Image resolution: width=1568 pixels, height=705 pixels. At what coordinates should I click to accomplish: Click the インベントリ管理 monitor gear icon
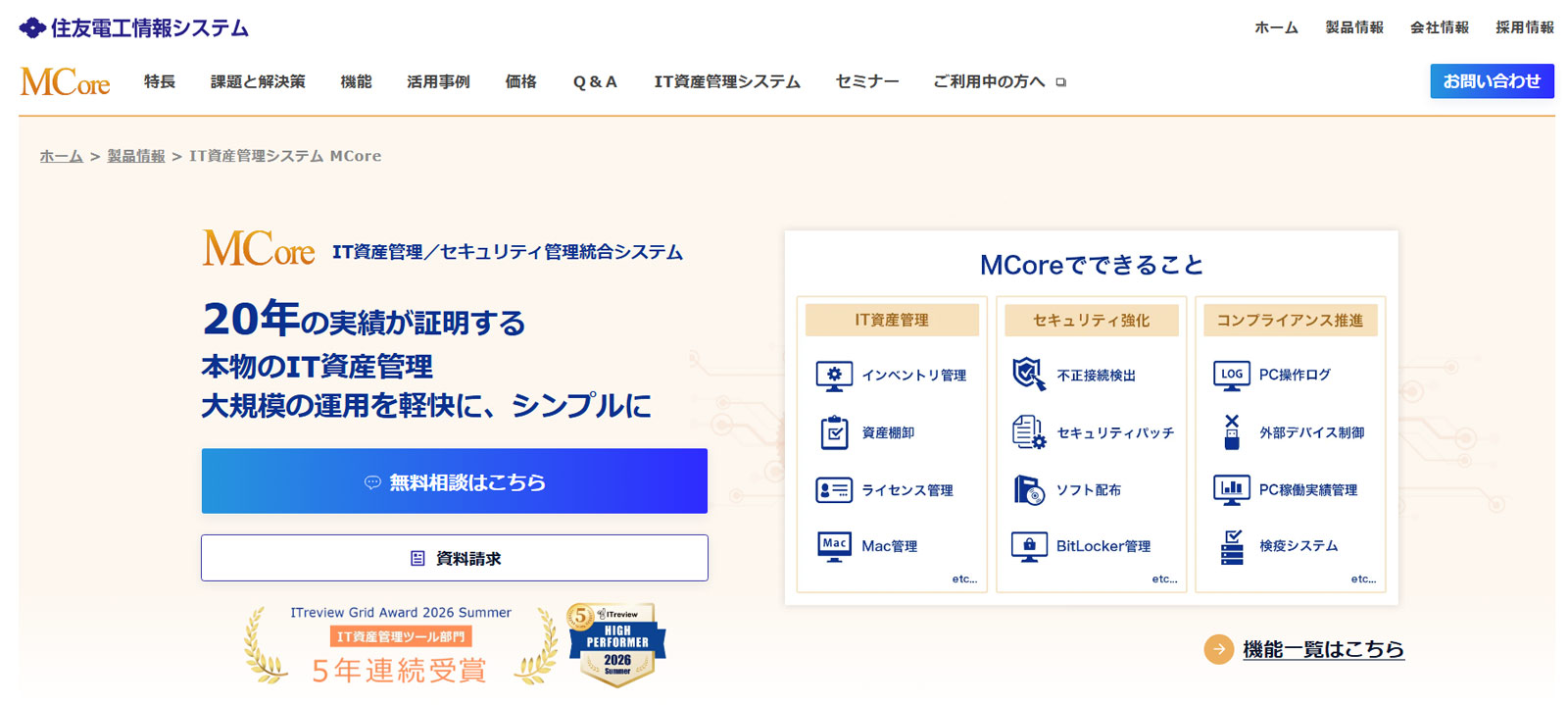(834, 376)
